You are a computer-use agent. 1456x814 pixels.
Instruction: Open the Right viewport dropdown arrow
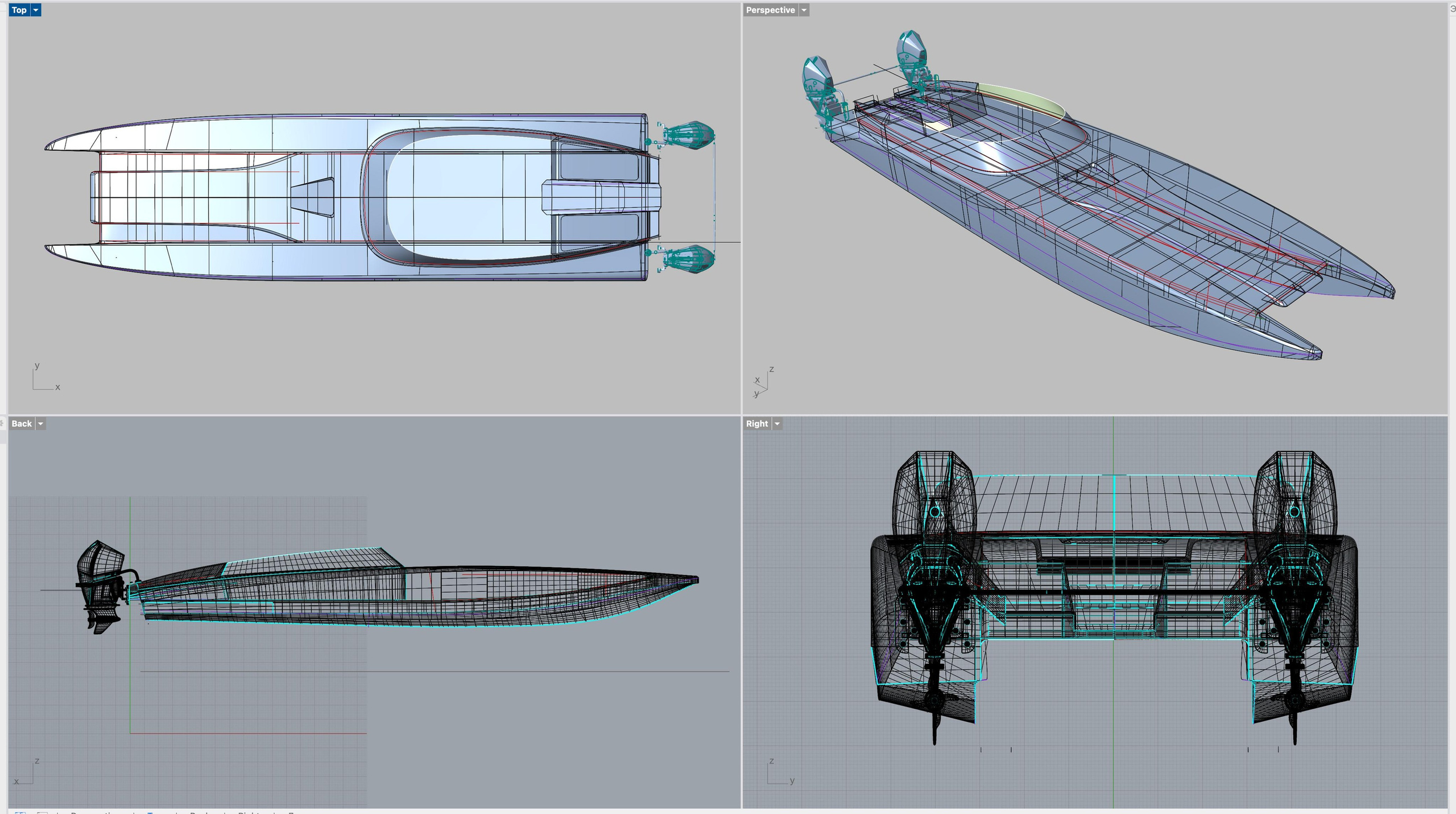[777, 424]
